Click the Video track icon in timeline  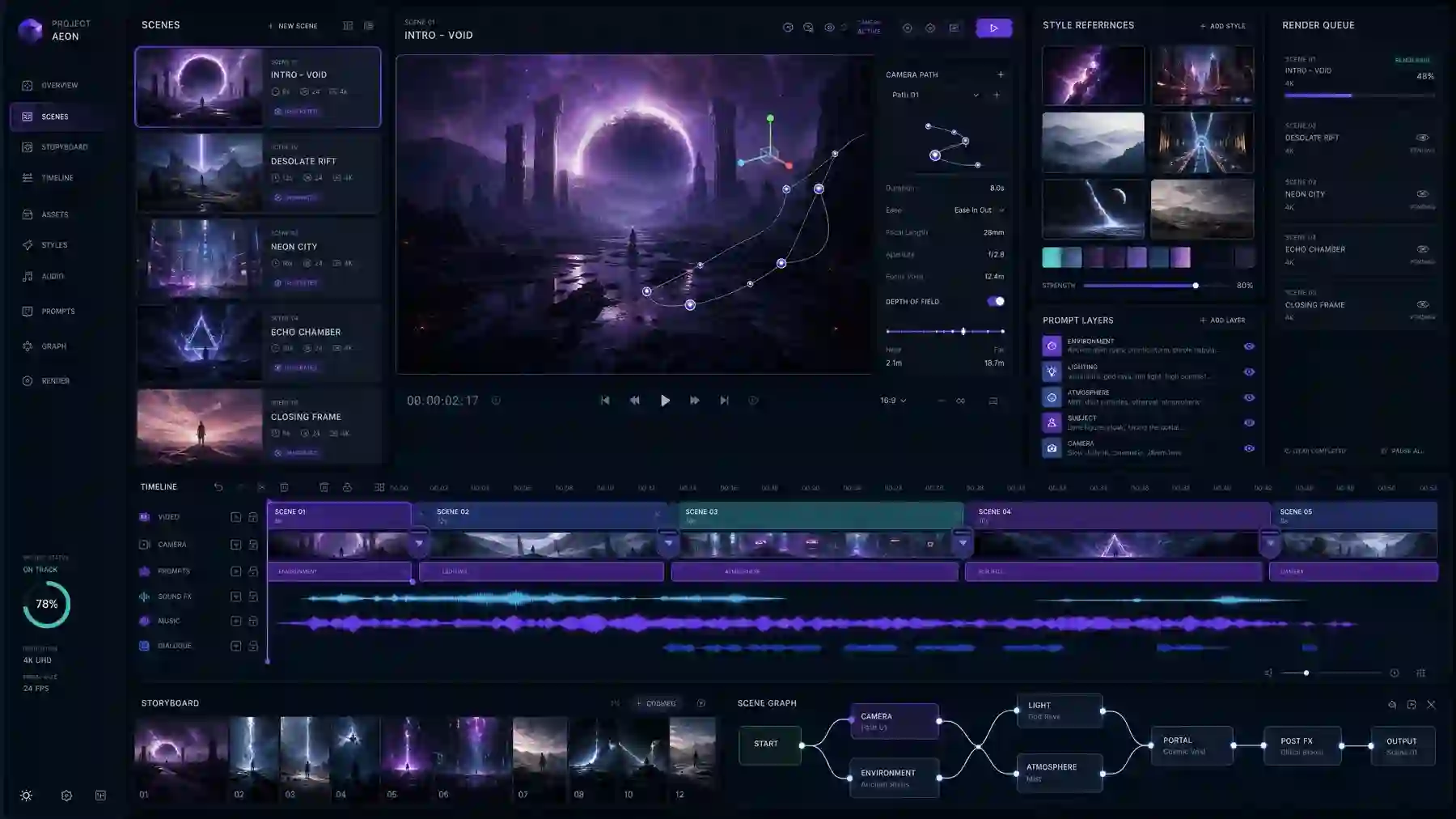[144, 517]
